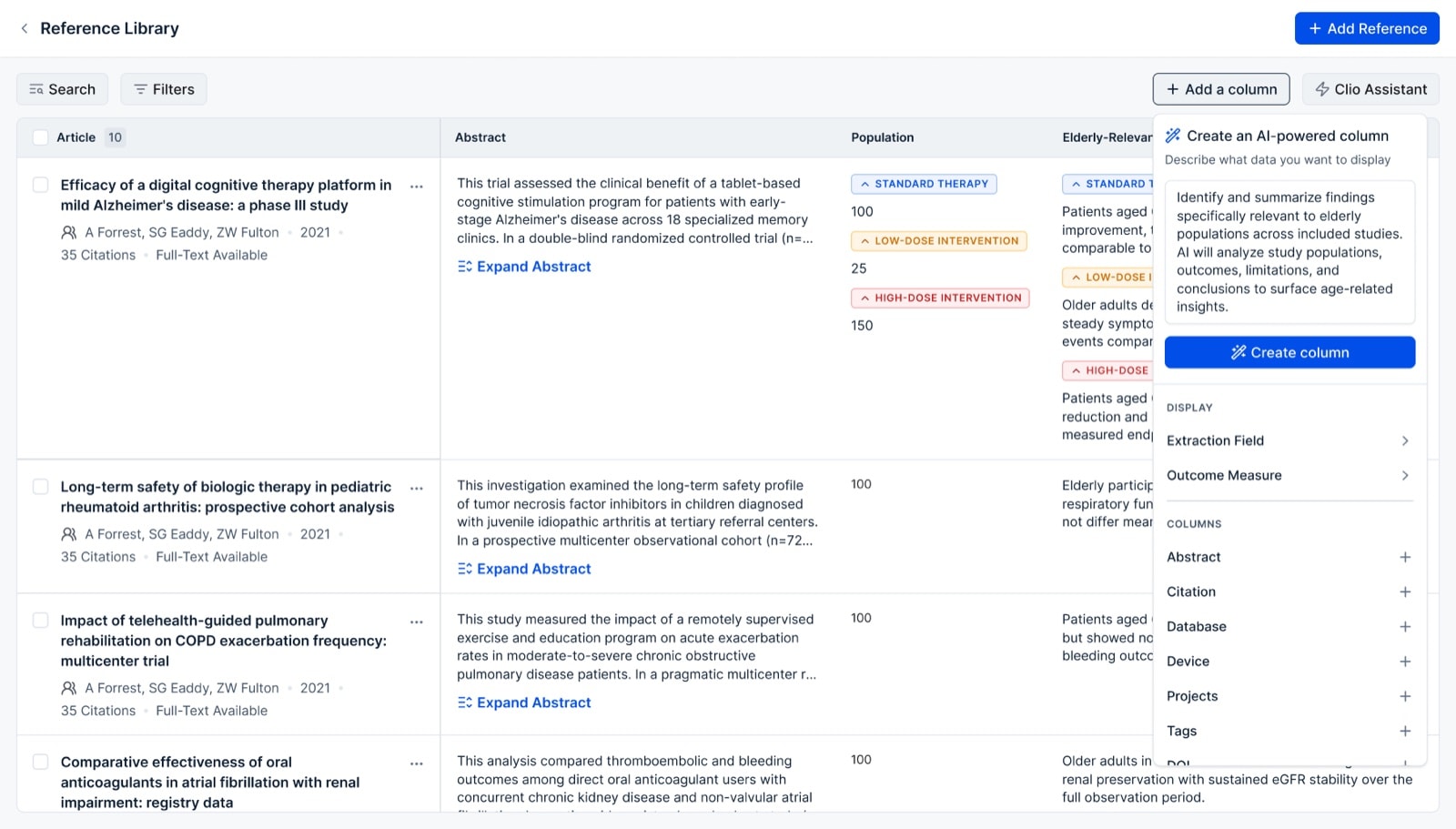The width and height of the screenshot is (1456, 829).
Task: Open the Filters panel
Action: pyautogui.click(x=164, y=89)
